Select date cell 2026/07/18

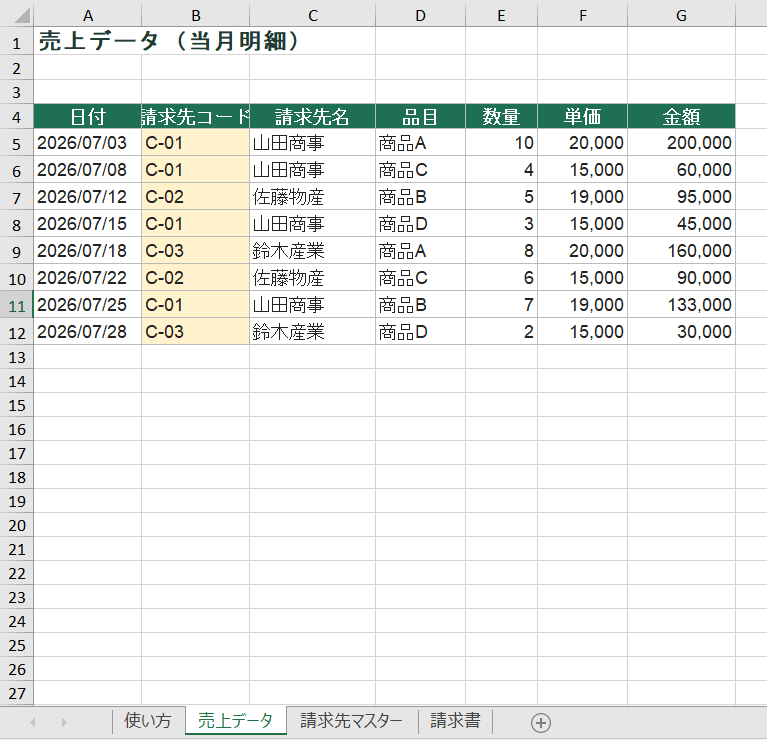88,250
